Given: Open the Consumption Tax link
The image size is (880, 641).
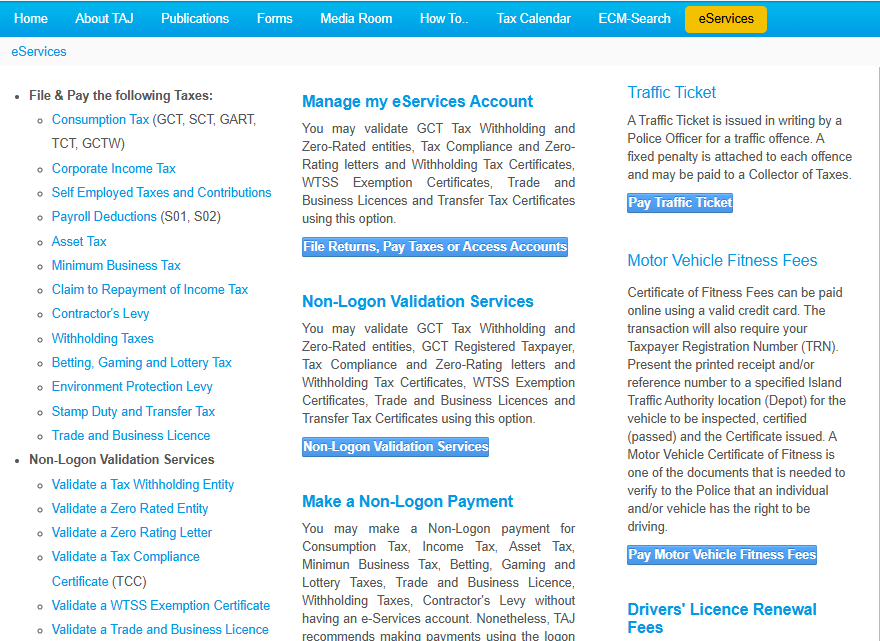Looking at the screenshot, I should click(100, 120).
